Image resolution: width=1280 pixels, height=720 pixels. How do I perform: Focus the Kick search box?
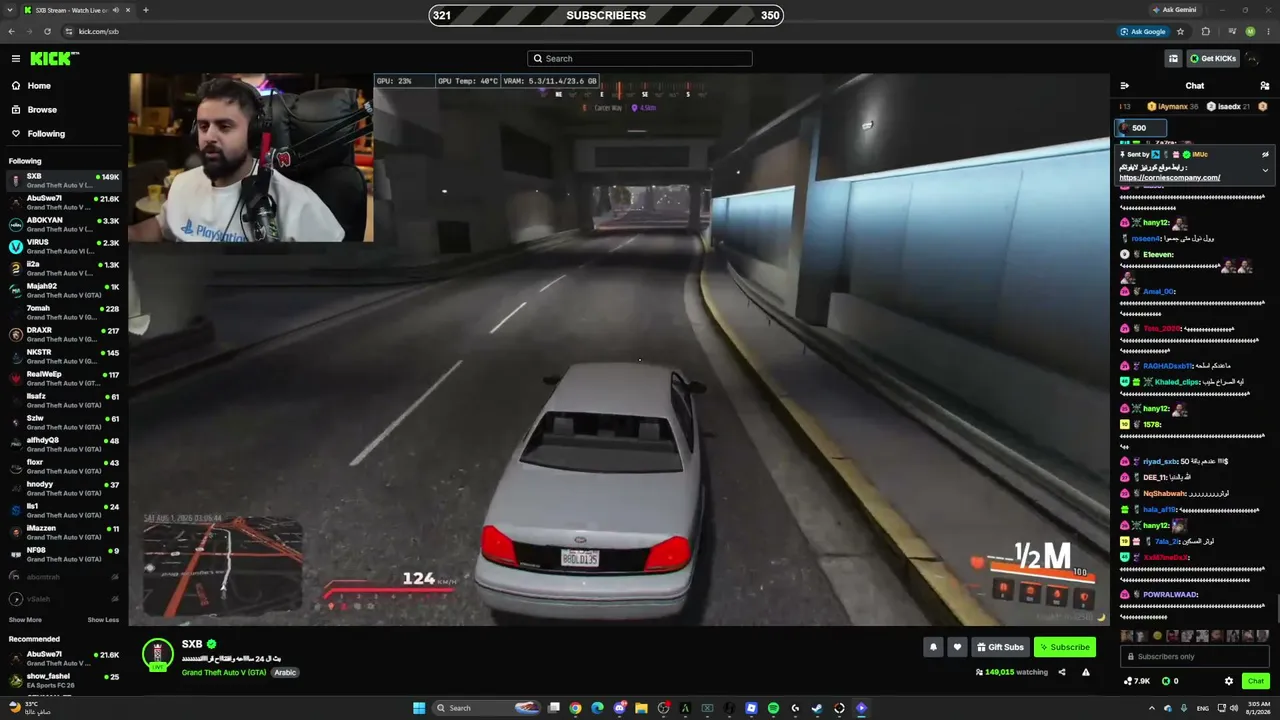point(640,59)
